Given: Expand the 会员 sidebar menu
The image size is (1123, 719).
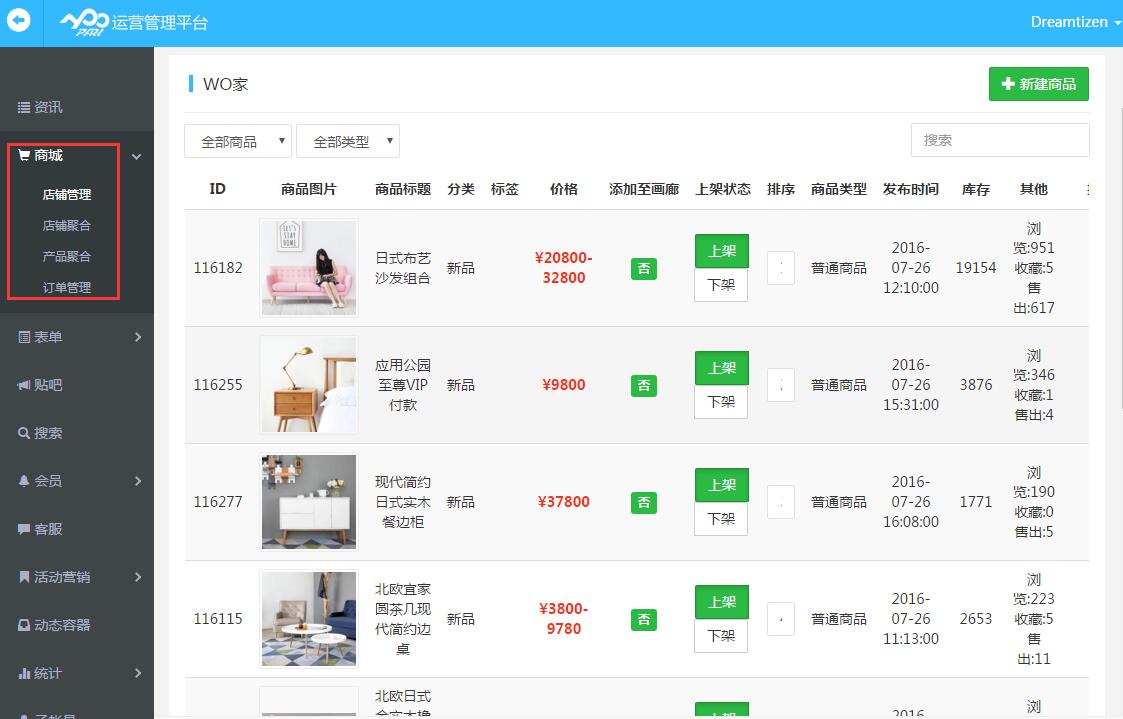Looking at the screenshot, I should tap(77, 481).
